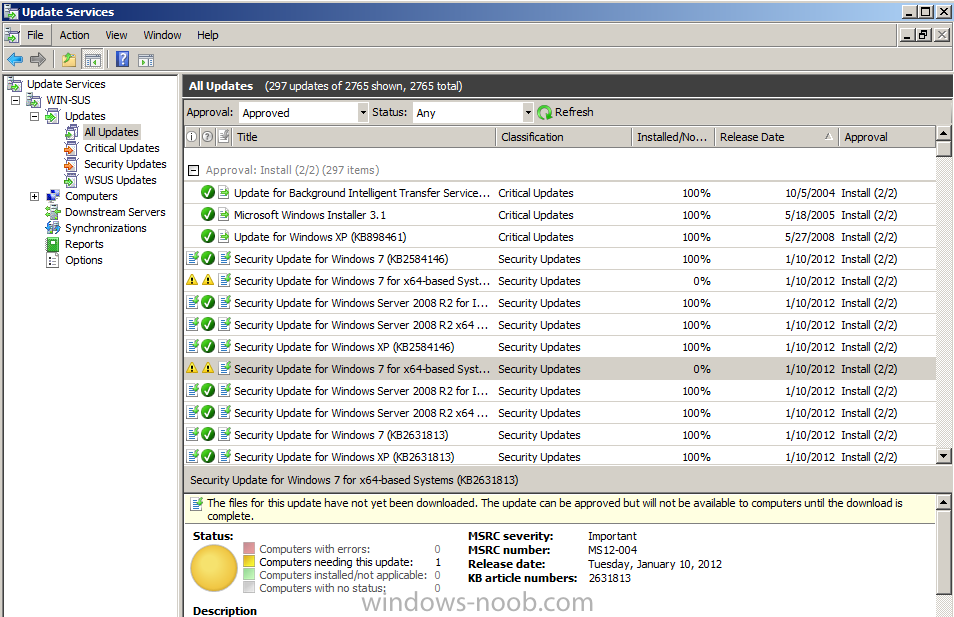Open the Help menu
954x617 pixels.
pyautogui.click(x=207, y=35)
